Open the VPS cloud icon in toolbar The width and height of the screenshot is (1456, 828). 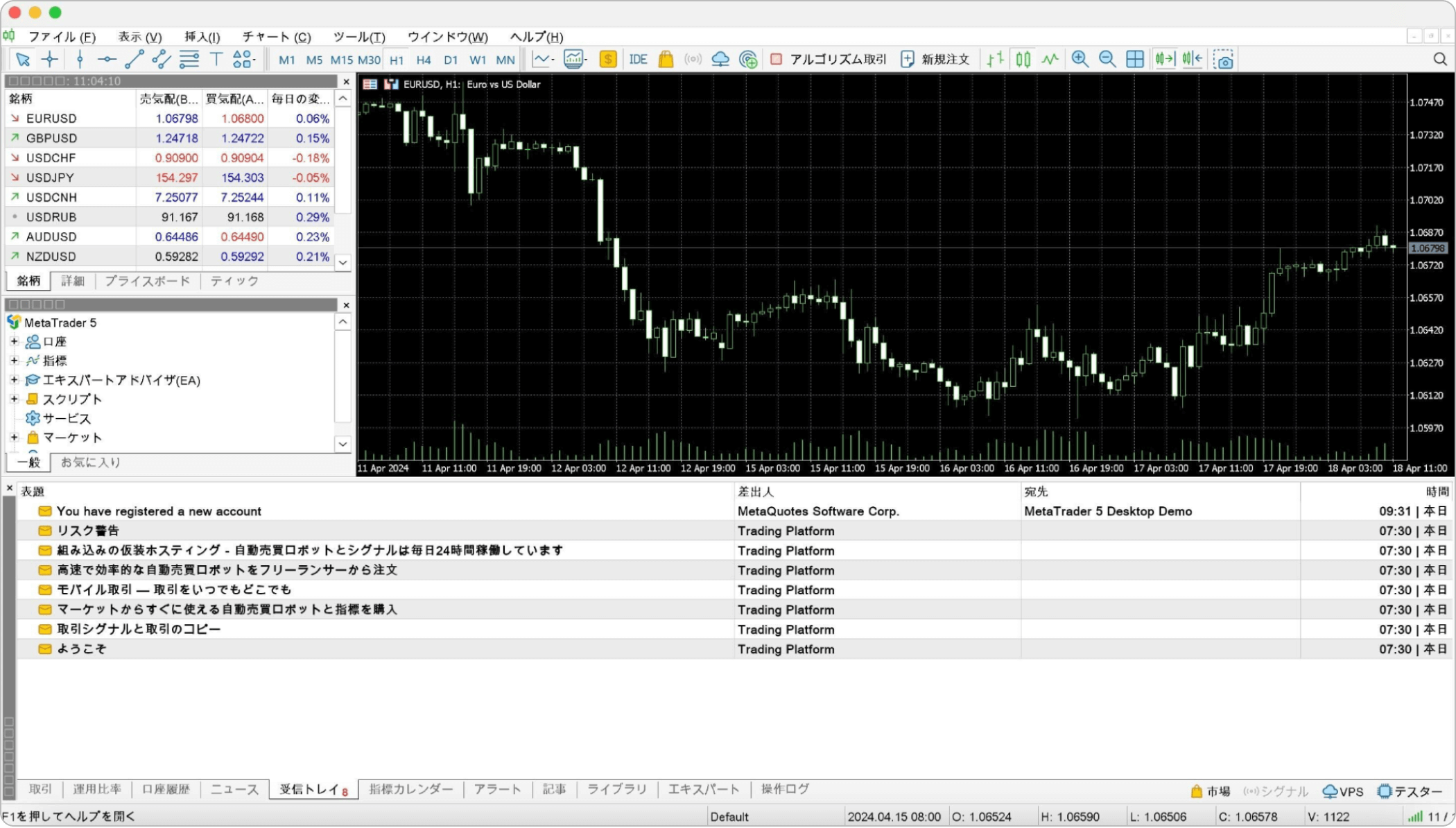click(720, 60)
